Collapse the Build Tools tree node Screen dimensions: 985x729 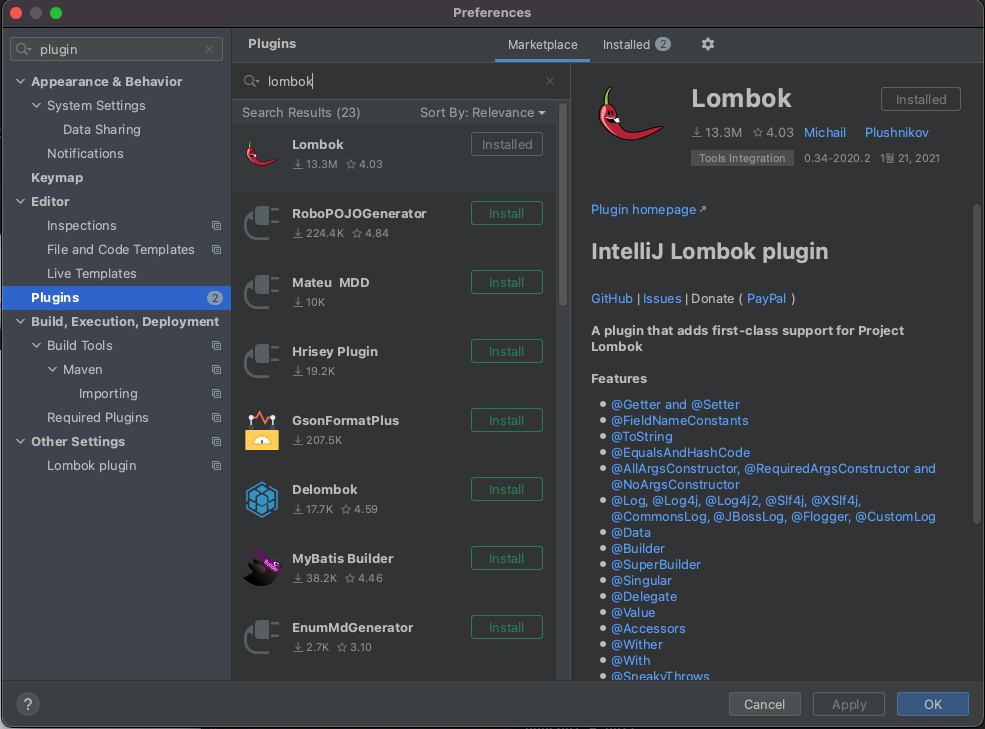click(x=36, y=345)
